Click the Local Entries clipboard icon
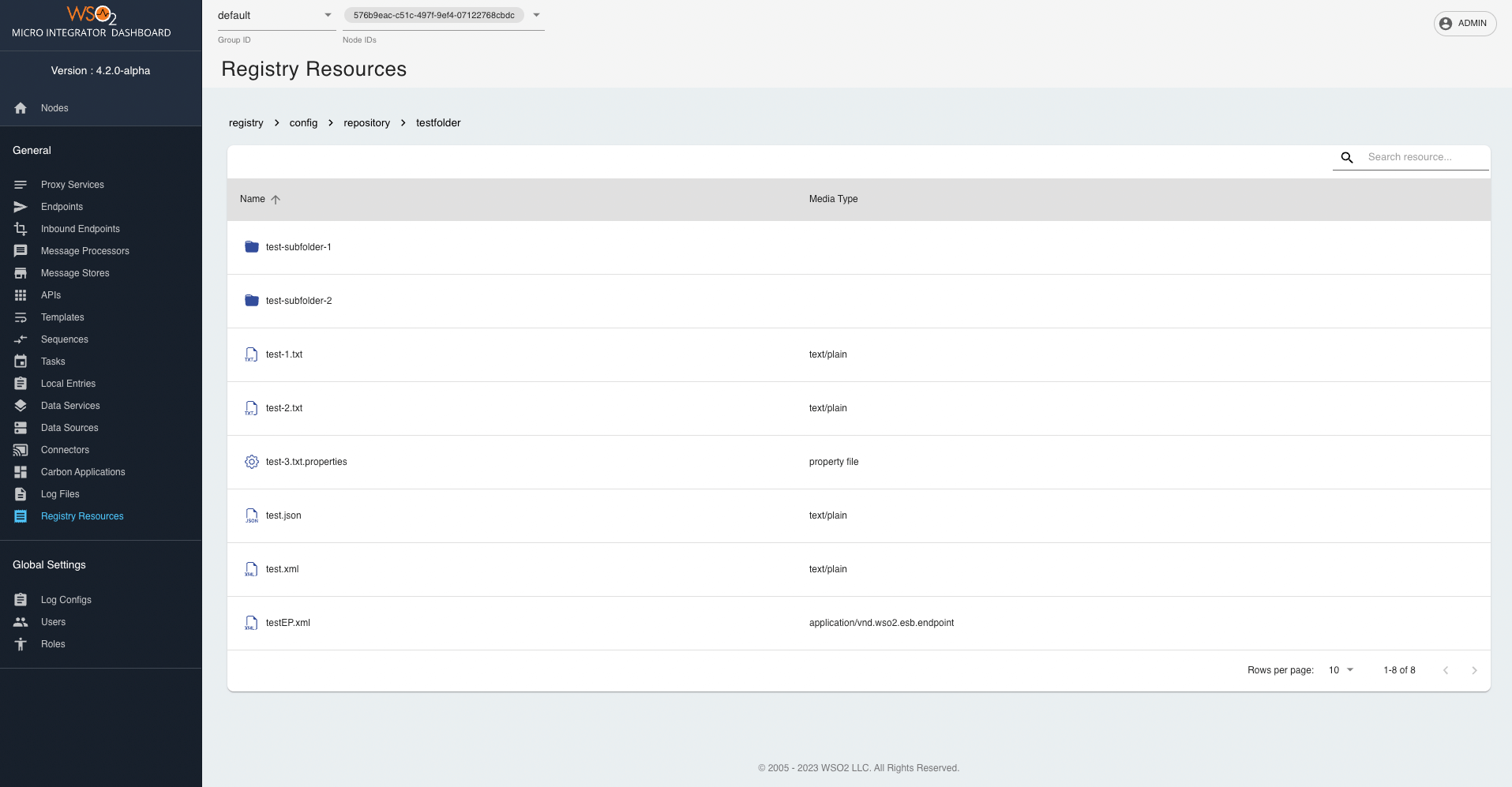Viewport: 1512px width, 787px height. point(21,384)
